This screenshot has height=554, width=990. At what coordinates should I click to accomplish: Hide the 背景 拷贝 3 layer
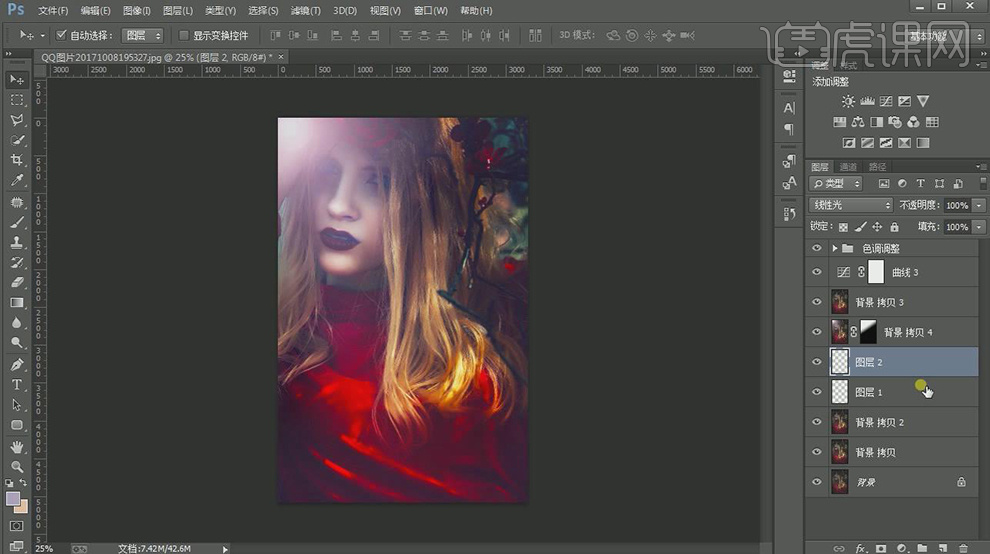click(817, 302)
